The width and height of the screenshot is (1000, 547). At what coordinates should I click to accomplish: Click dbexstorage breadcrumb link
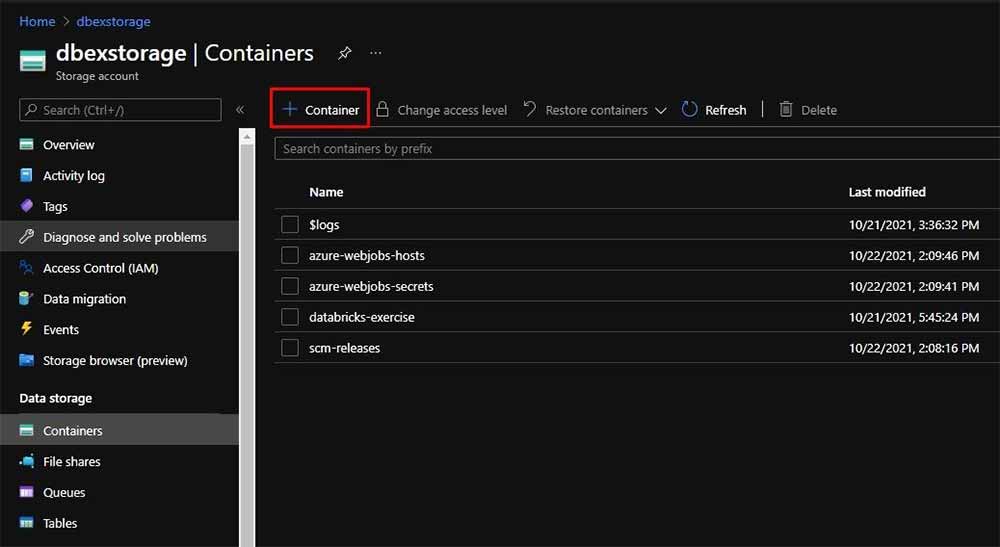(x=114, y=21)
